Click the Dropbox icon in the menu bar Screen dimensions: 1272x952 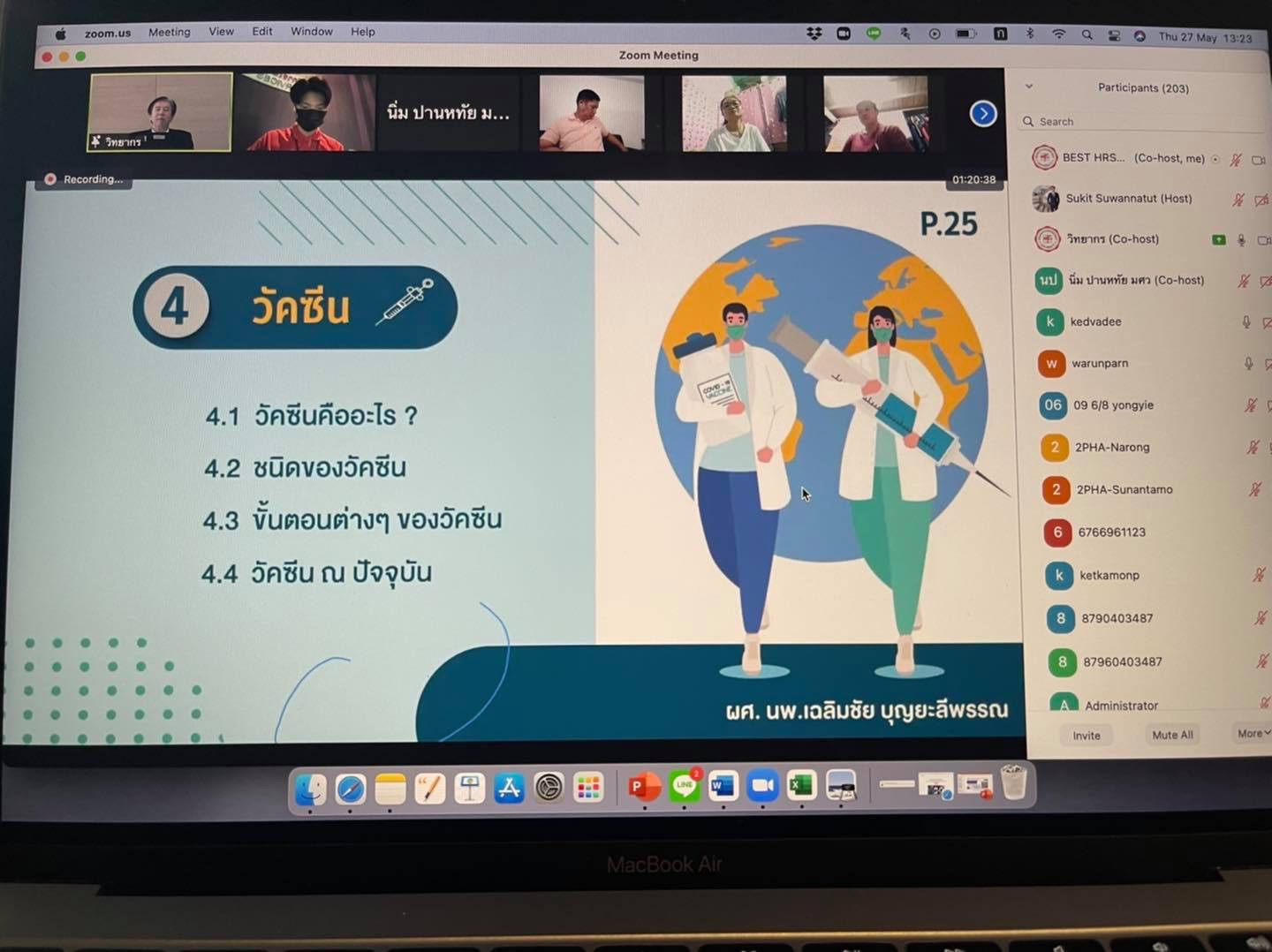pyautogui.click(x=814, y=34)
